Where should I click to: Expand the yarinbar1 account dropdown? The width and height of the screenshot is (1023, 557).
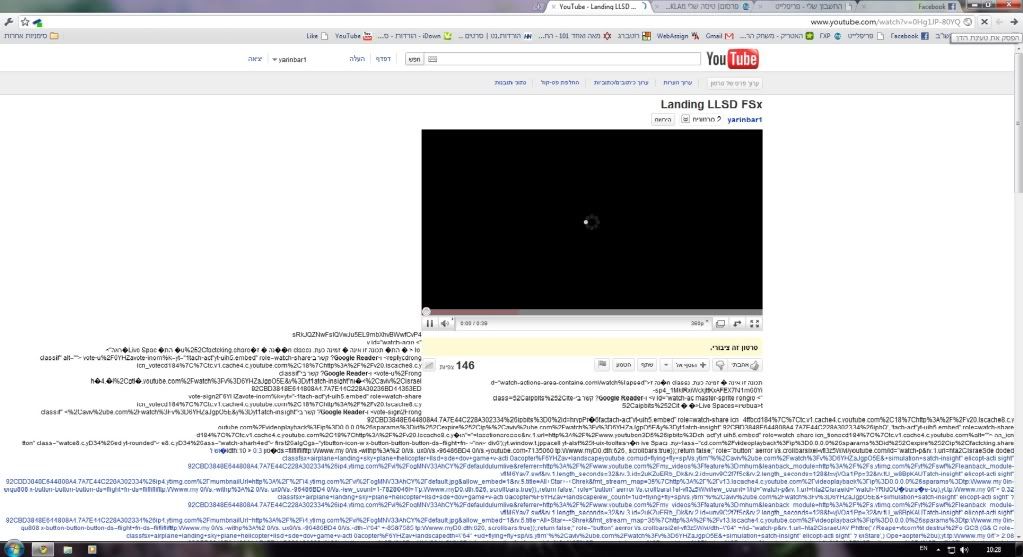[x=289, y=59]
